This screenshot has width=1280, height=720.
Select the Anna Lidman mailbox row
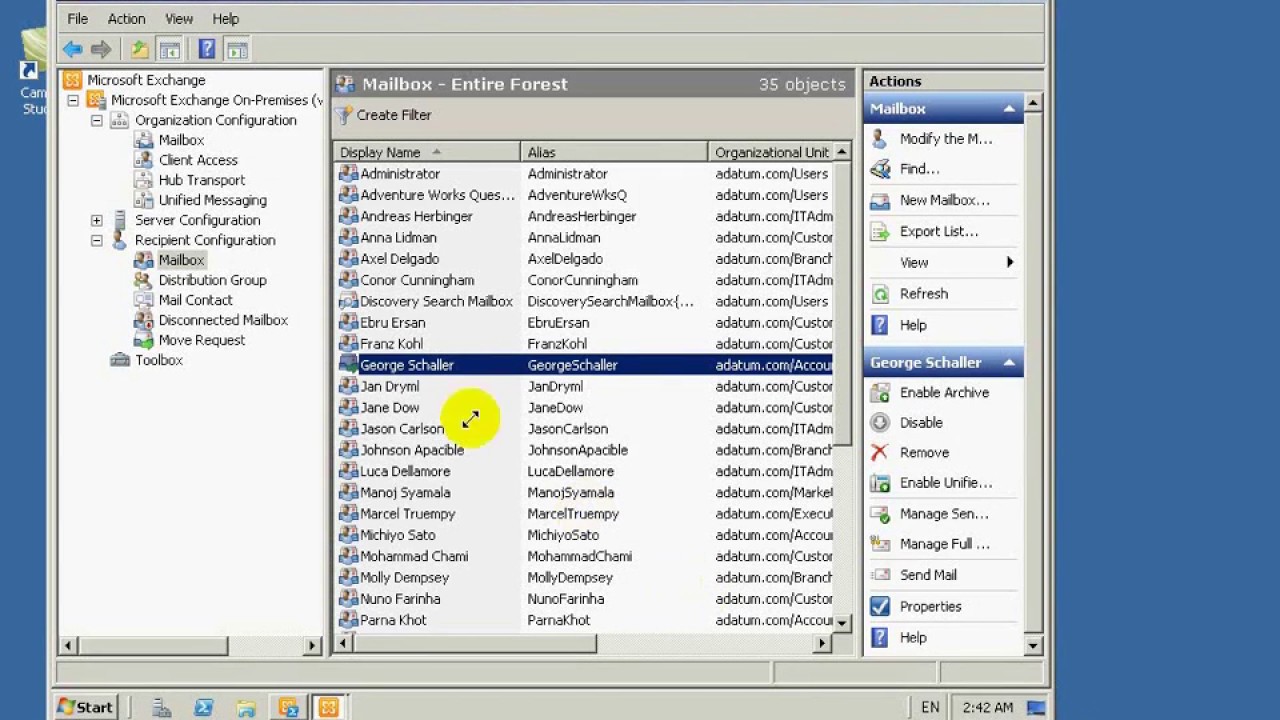coord(585,237)
